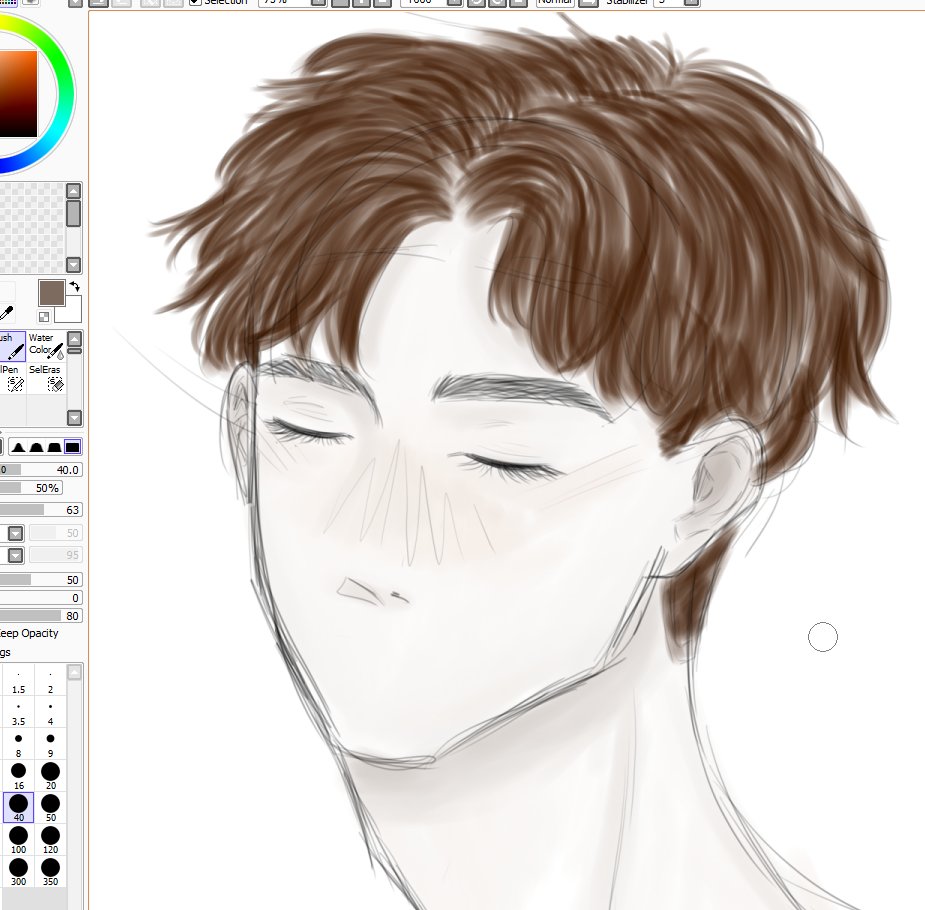Click the tool tray scrollbar thumb
Screen dimensions: 925x910
tap(74, 351)
